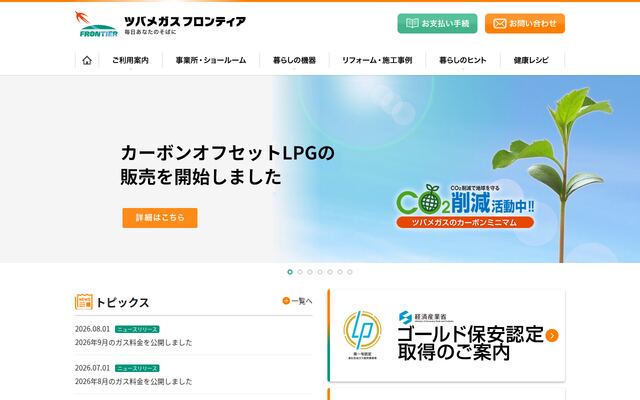Click the LP gold certification emblem
The width and height of the screenshot is (640, 400).
pos(362,335)
